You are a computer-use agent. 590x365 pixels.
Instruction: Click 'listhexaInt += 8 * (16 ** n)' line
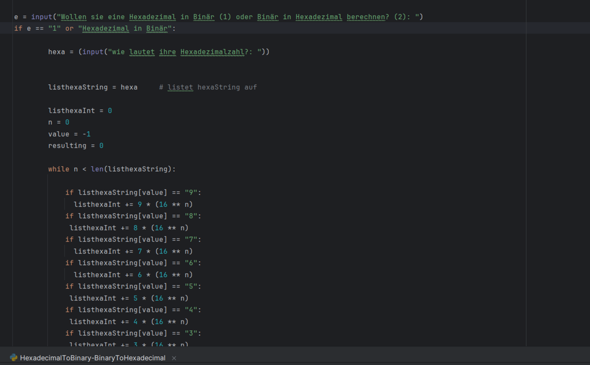(x=129, y=228)
